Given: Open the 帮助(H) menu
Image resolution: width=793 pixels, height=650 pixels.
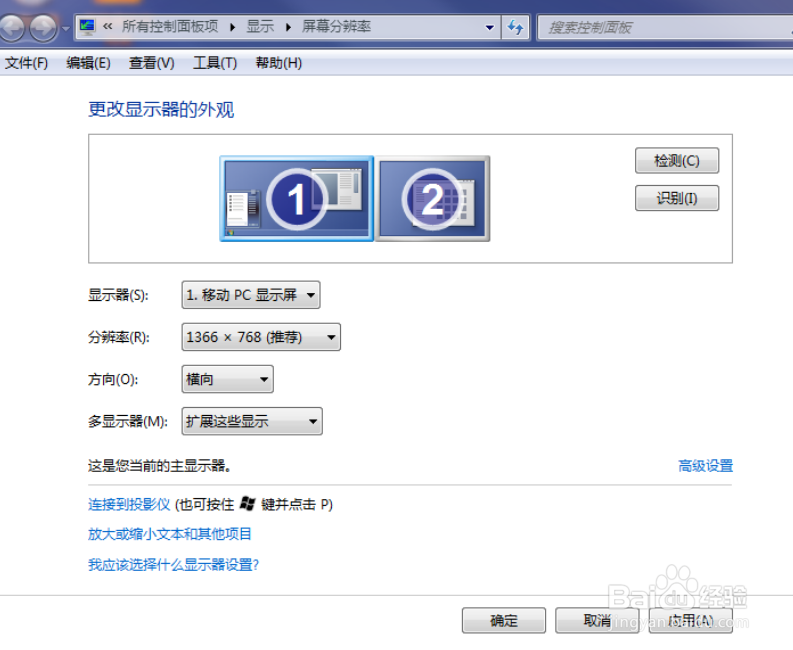Looking at the screenshot, I should click(279, 63).
